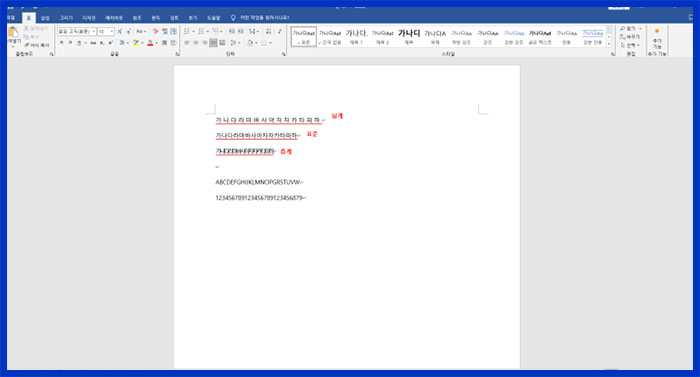Click the lightbulb Tell Me search icon
The height and width of the screenshot is (377, 700).
[x=233, y=17]
